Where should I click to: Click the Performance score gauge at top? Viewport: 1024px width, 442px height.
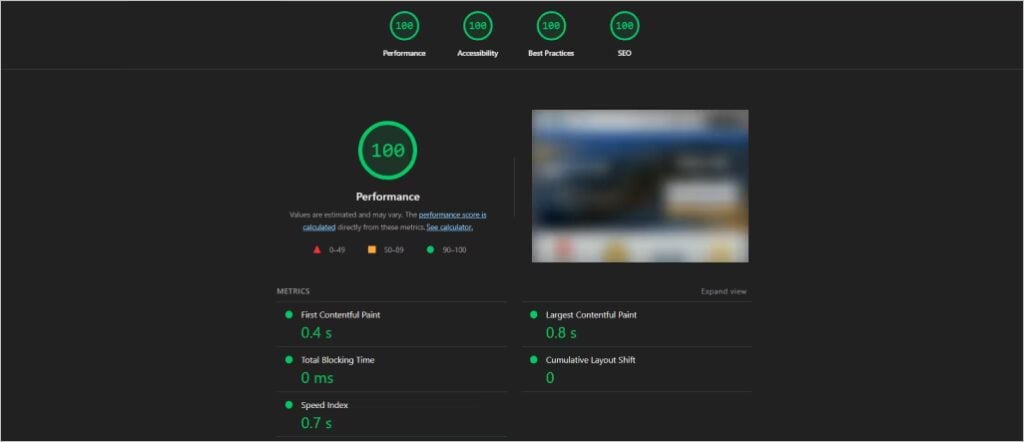point(404,26)
